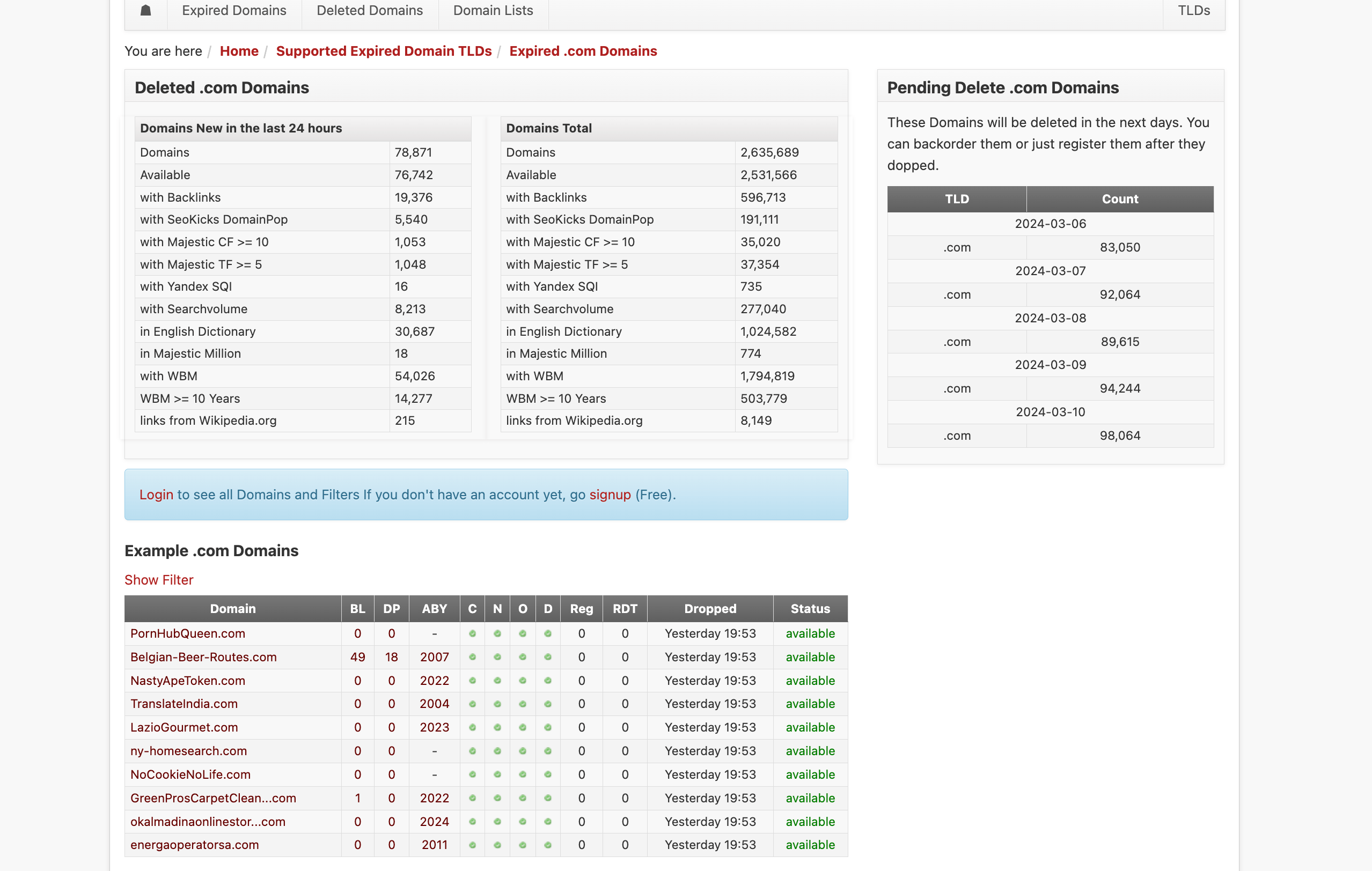Click the 2024-03-10 .com count 98,064
1372x871 pixels.
pyautogui.click(x=1120, y=436)
